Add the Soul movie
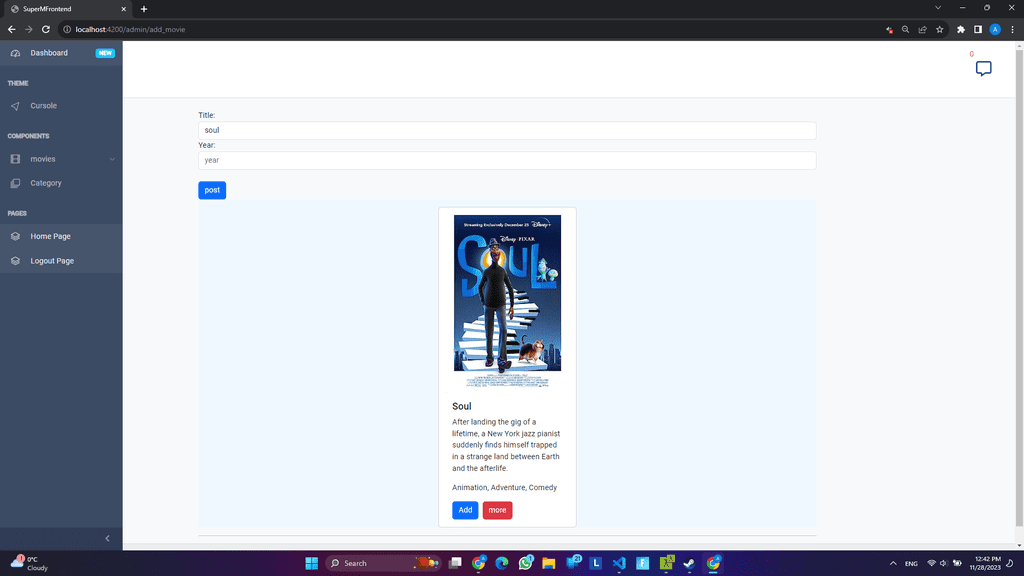 (x=465, y=510)
